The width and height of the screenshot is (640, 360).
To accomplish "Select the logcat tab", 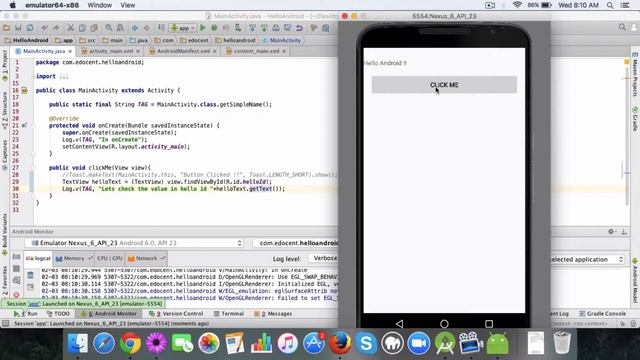I will (38, 258).
